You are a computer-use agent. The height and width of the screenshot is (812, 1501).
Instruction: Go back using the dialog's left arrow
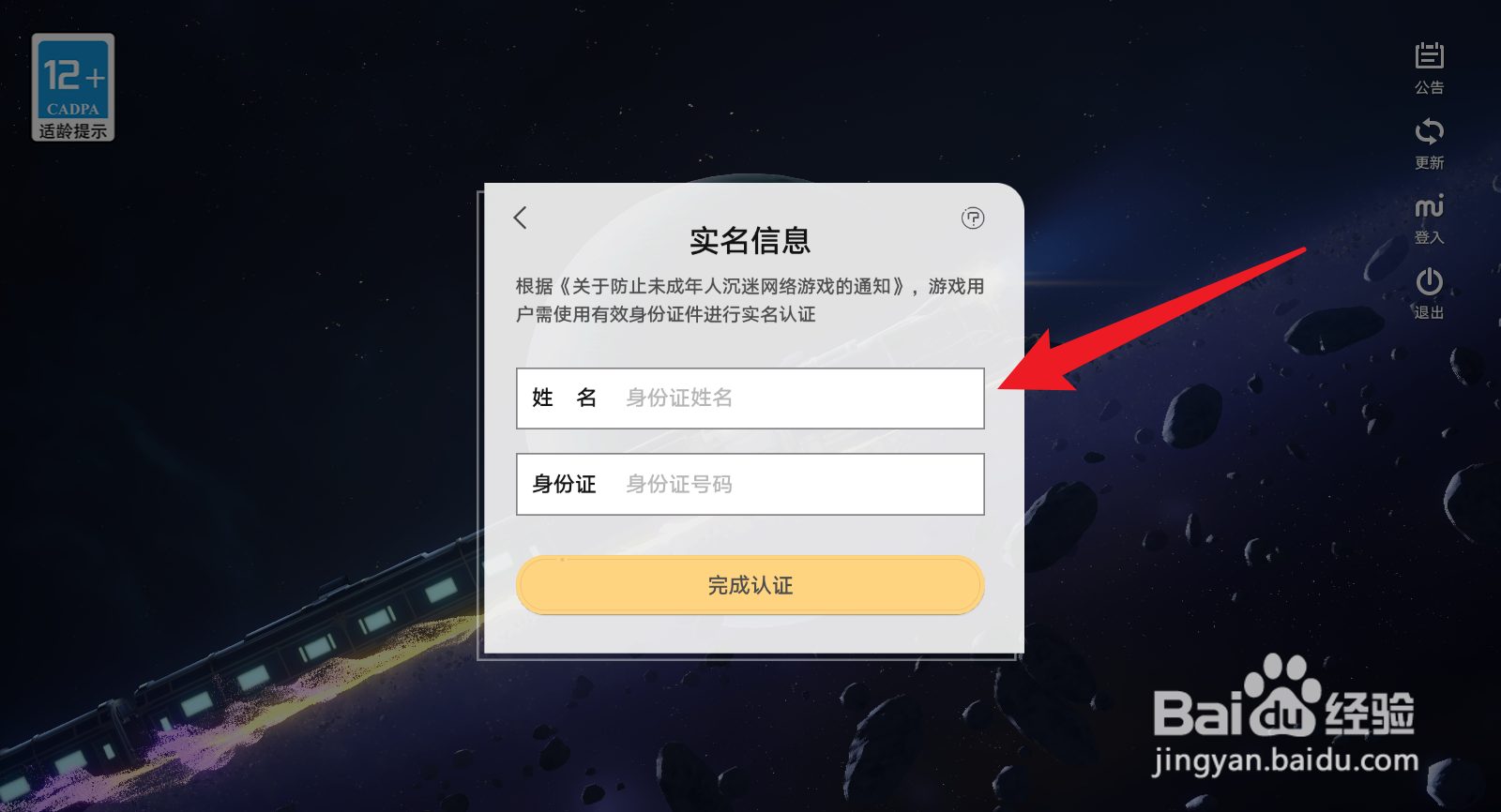click(x=521, y=218)
